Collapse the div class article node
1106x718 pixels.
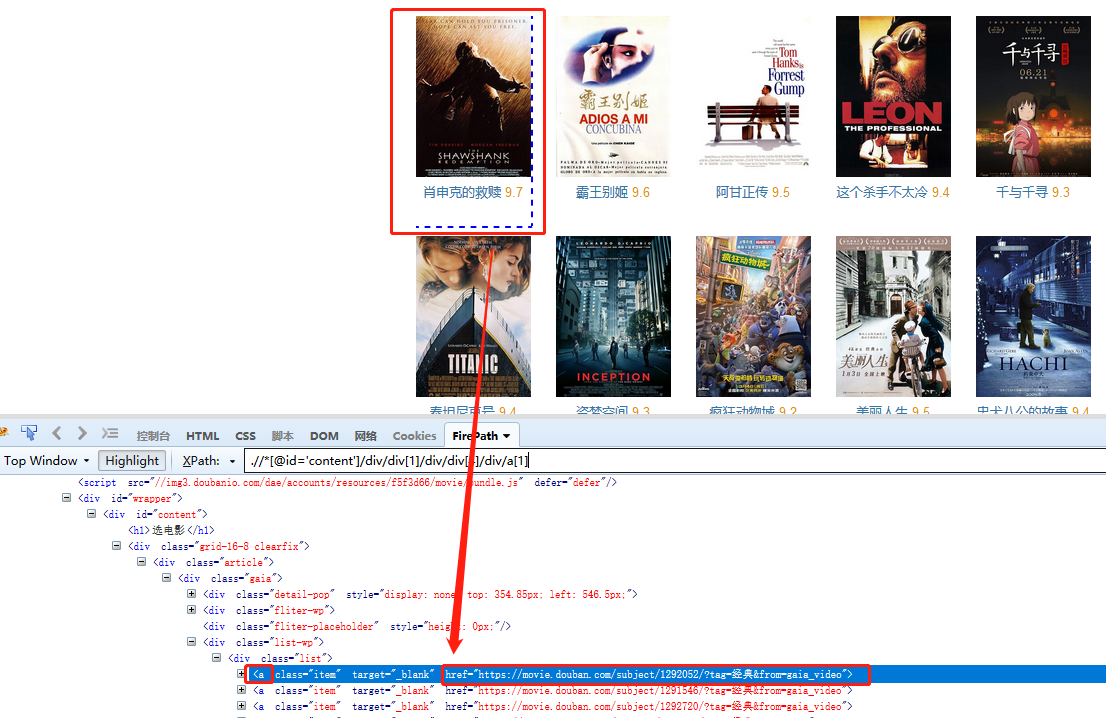pos(141,561)
